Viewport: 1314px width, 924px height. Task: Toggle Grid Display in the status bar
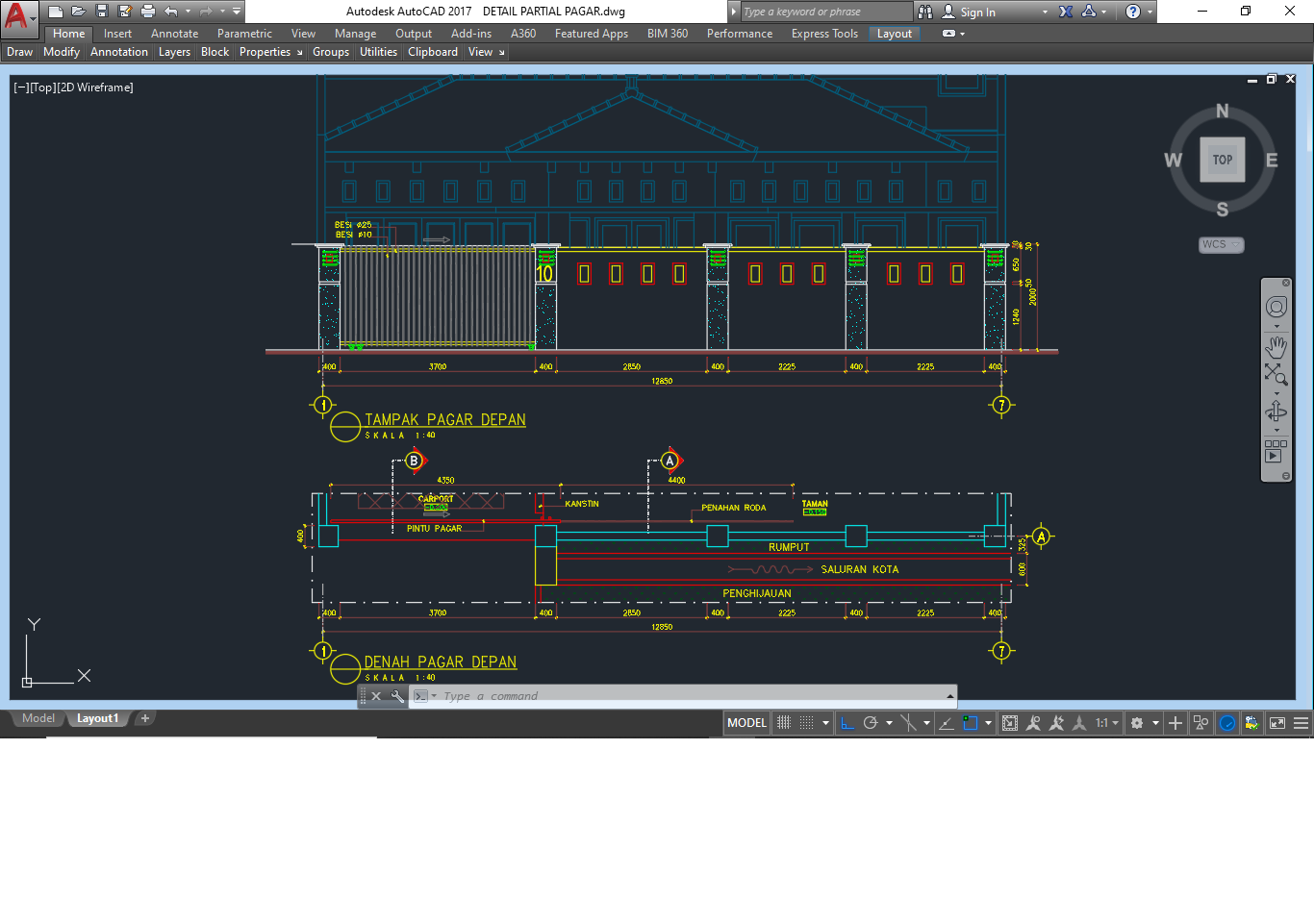coord(805,722)
